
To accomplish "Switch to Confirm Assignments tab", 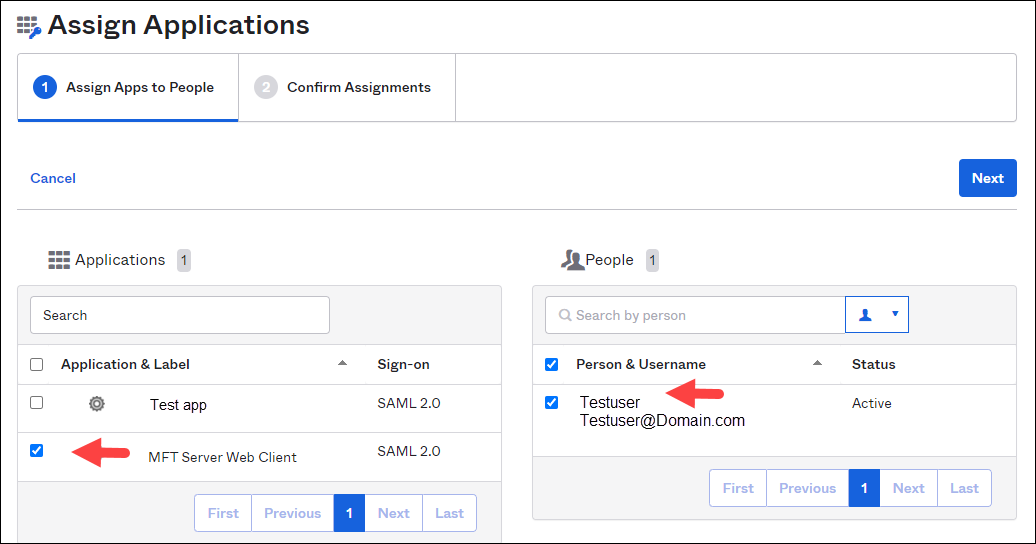I will tap(346, 88).
